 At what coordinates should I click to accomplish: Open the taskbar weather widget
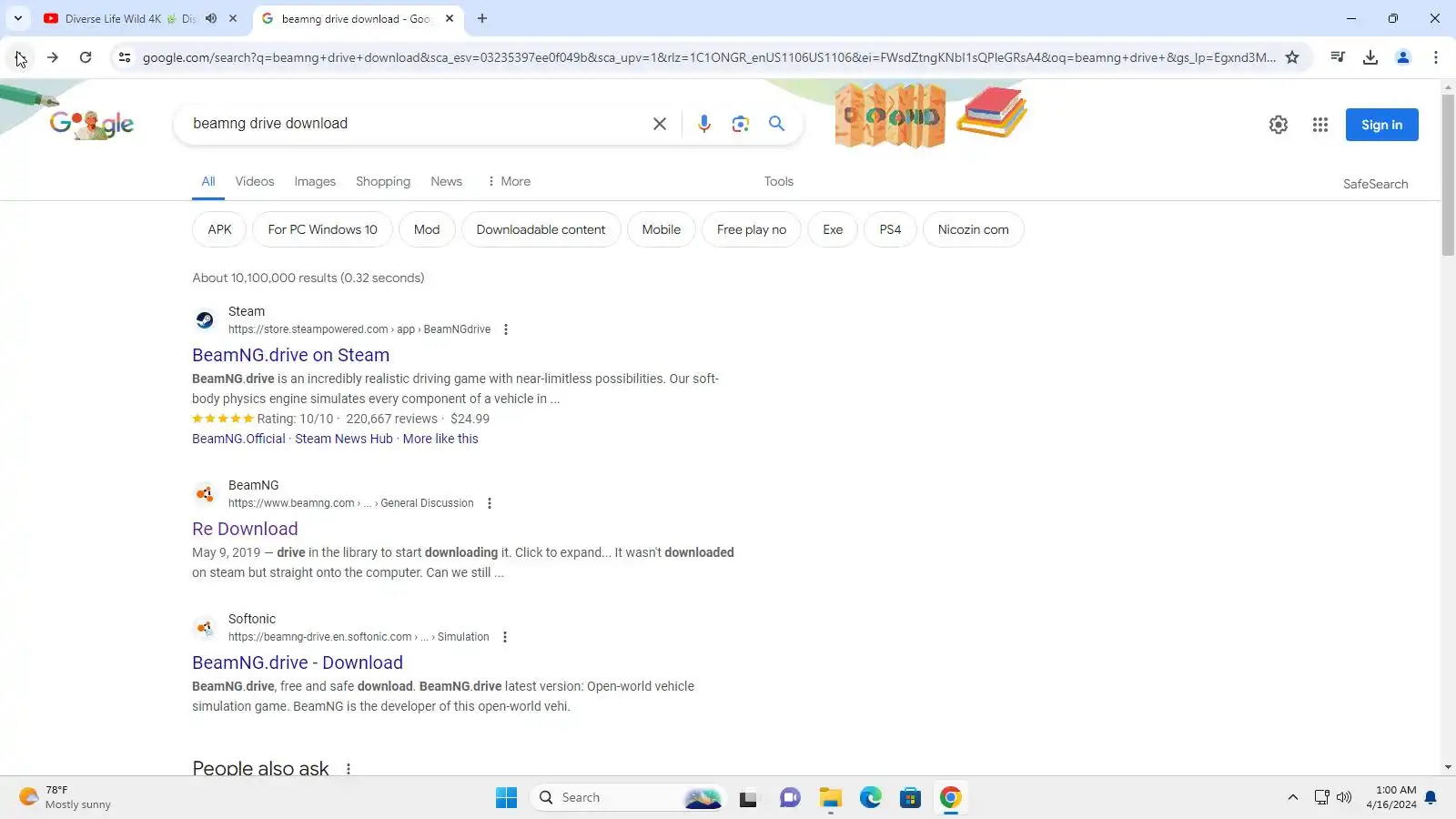[x=66, y=798]
